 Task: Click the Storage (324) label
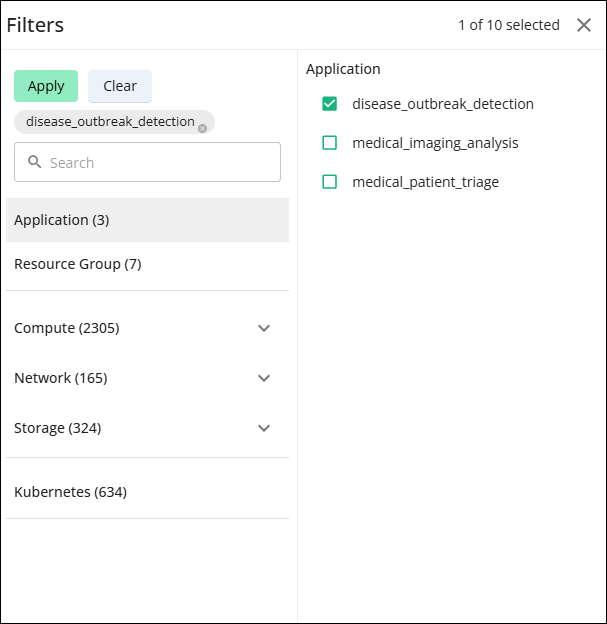point(58,428)
